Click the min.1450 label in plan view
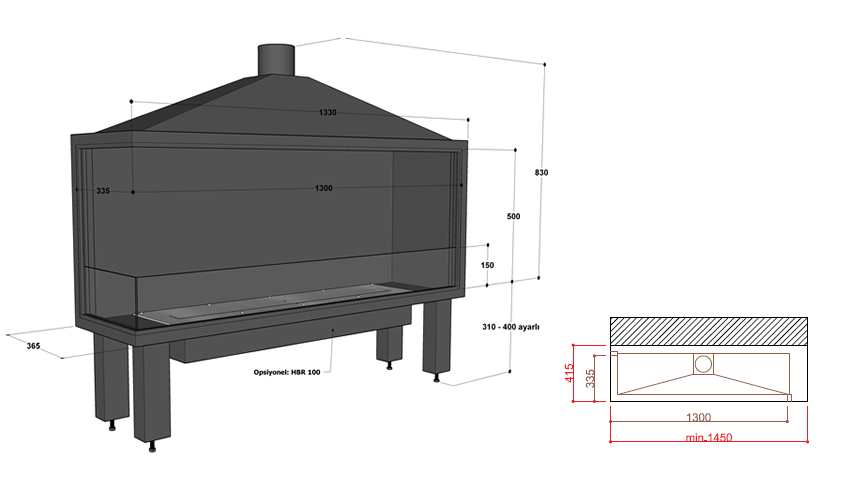The height and width of the screenshot is (498, 857). pos(709,440)
